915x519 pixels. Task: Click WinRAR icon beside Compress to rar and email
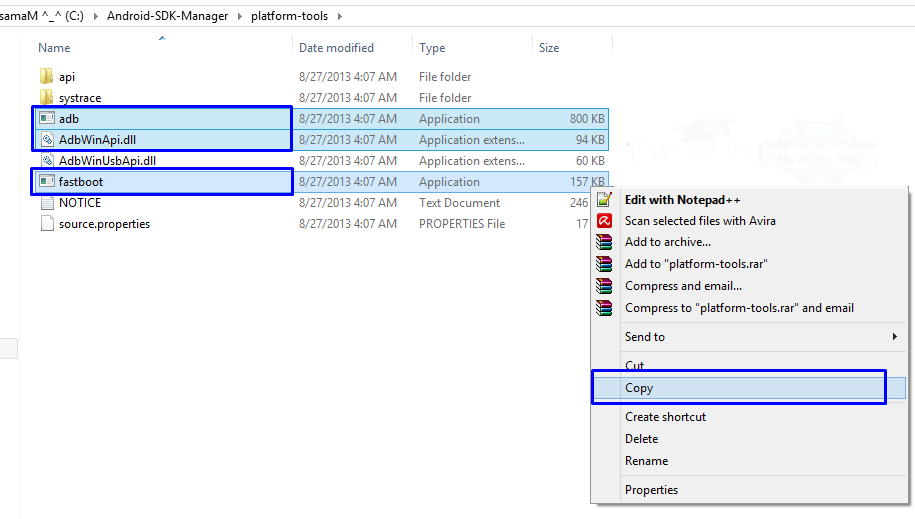pyautogui.click(x=605, y=308)
